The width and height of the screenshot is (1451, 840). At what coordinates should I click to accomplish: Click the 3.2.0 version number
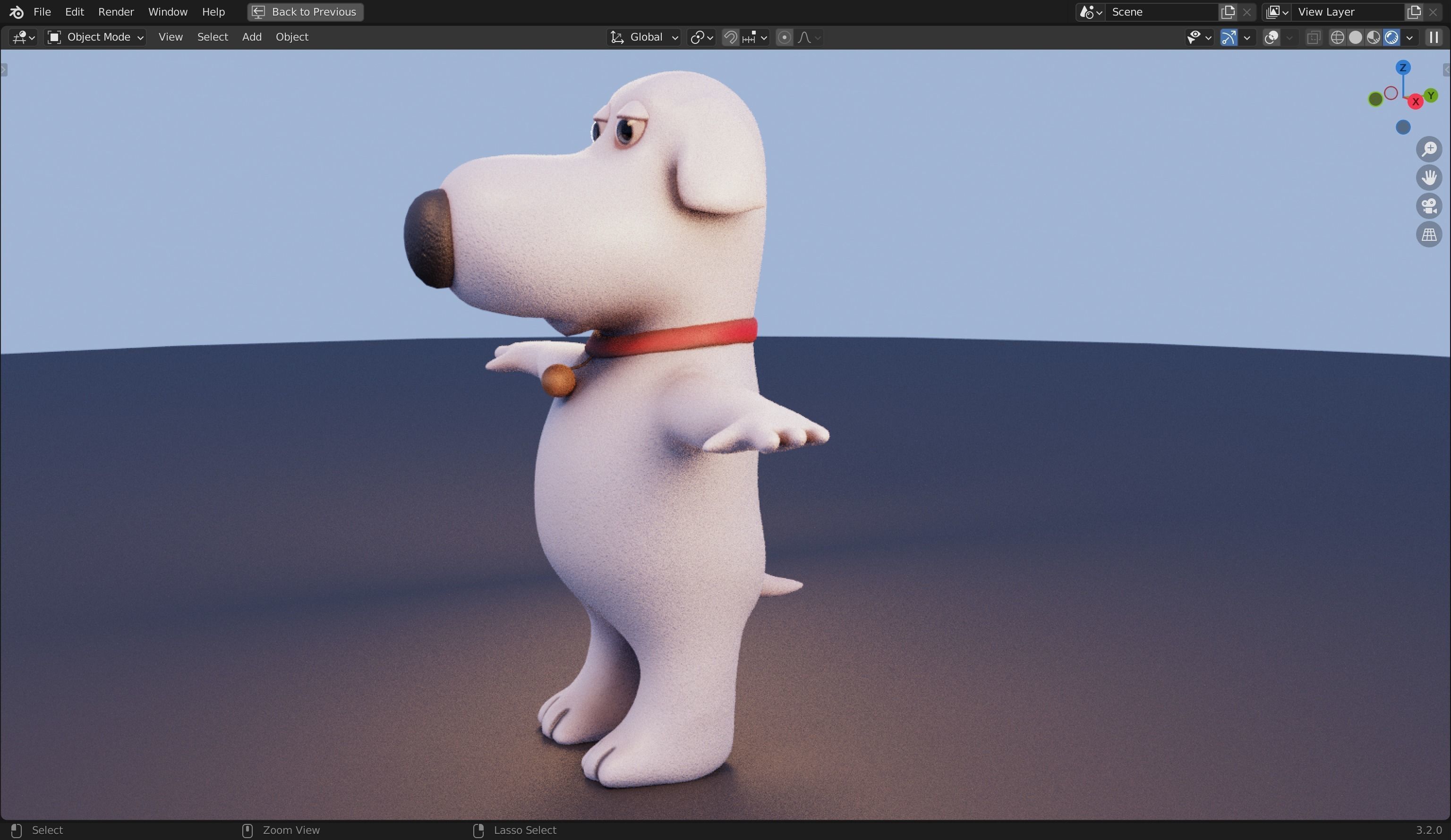click(x=1428, y=830)
